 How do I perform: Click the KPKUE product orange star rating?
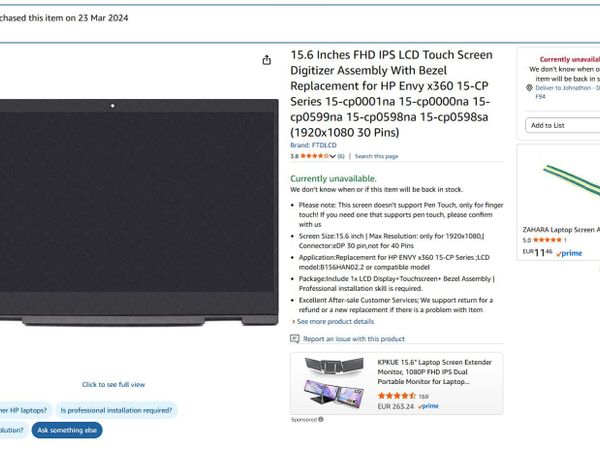tap(397, 396)
